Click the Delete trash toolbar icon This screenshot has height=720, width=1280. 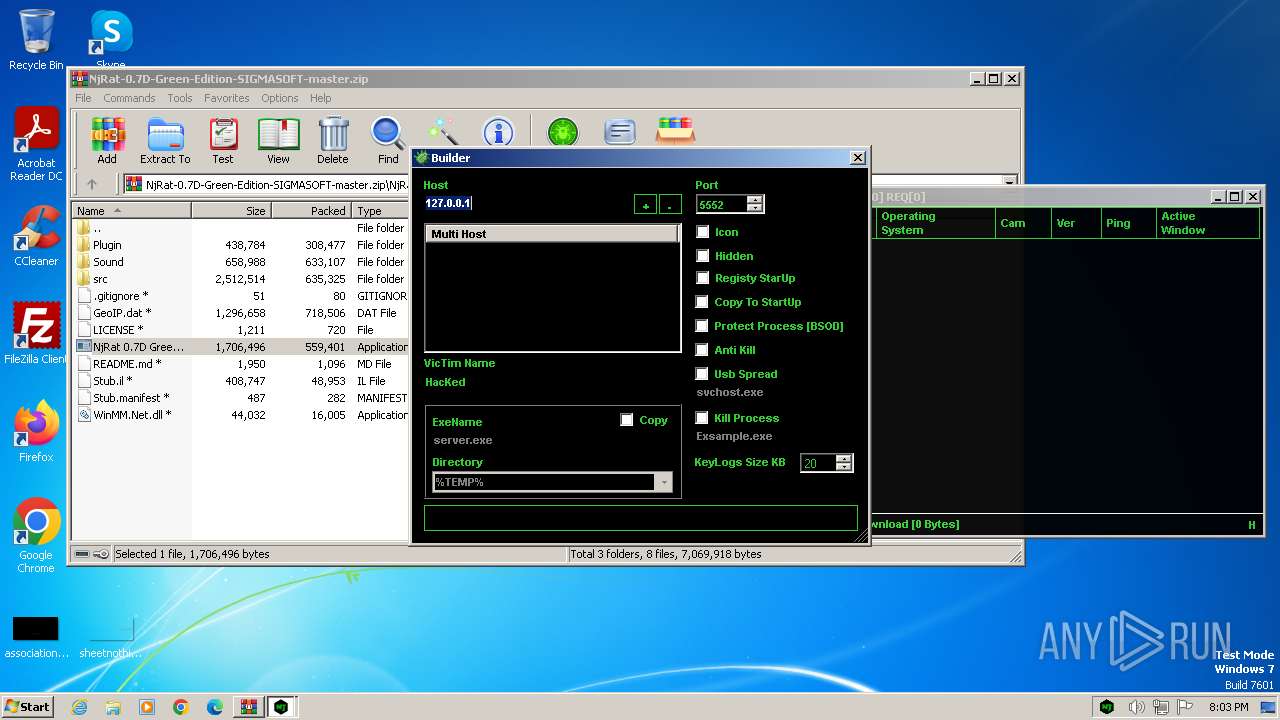(x=333, y=141)
